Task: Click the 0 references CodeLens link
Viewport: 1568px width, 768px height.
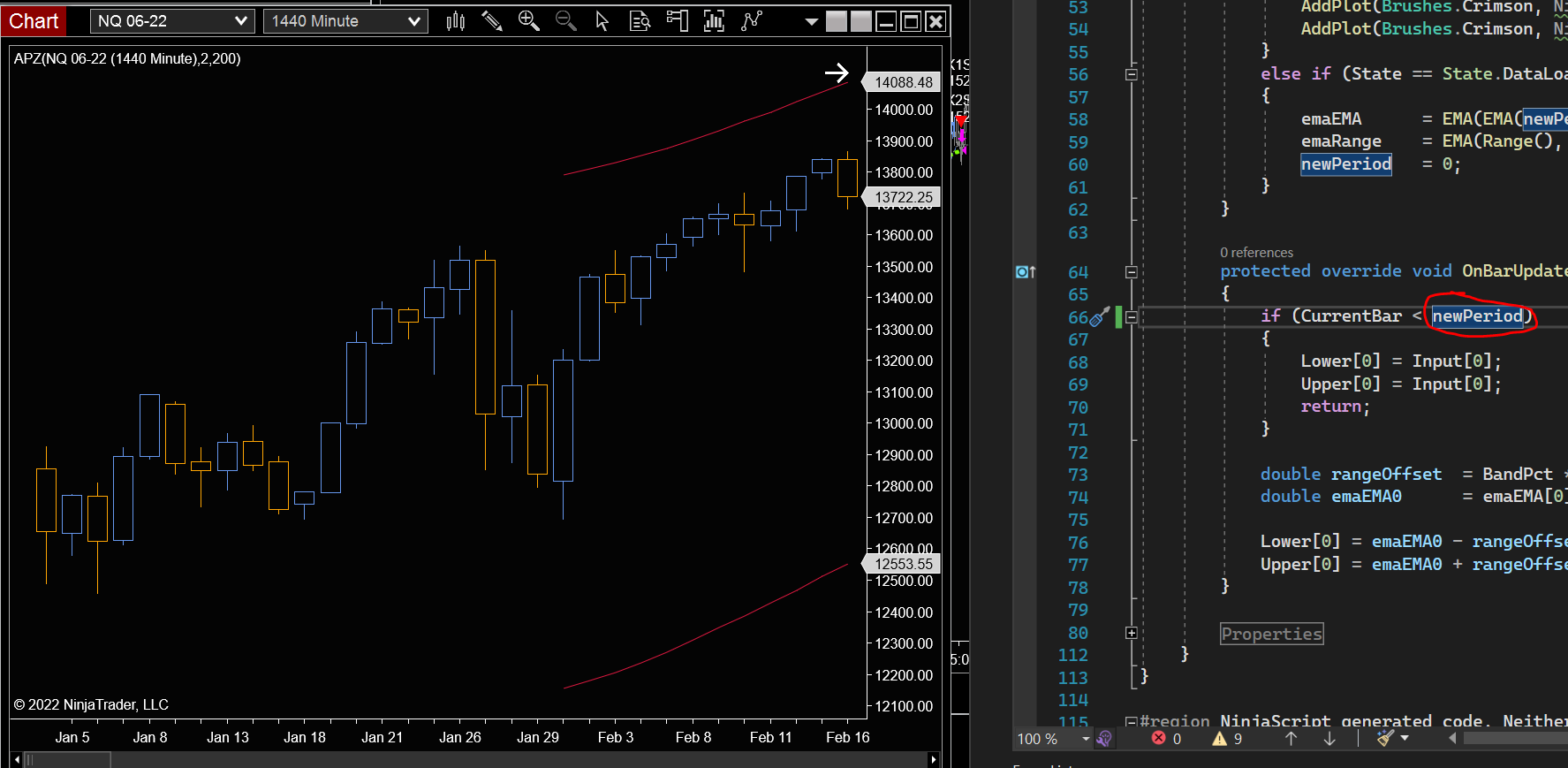Action: click(x=1256, y=253)
